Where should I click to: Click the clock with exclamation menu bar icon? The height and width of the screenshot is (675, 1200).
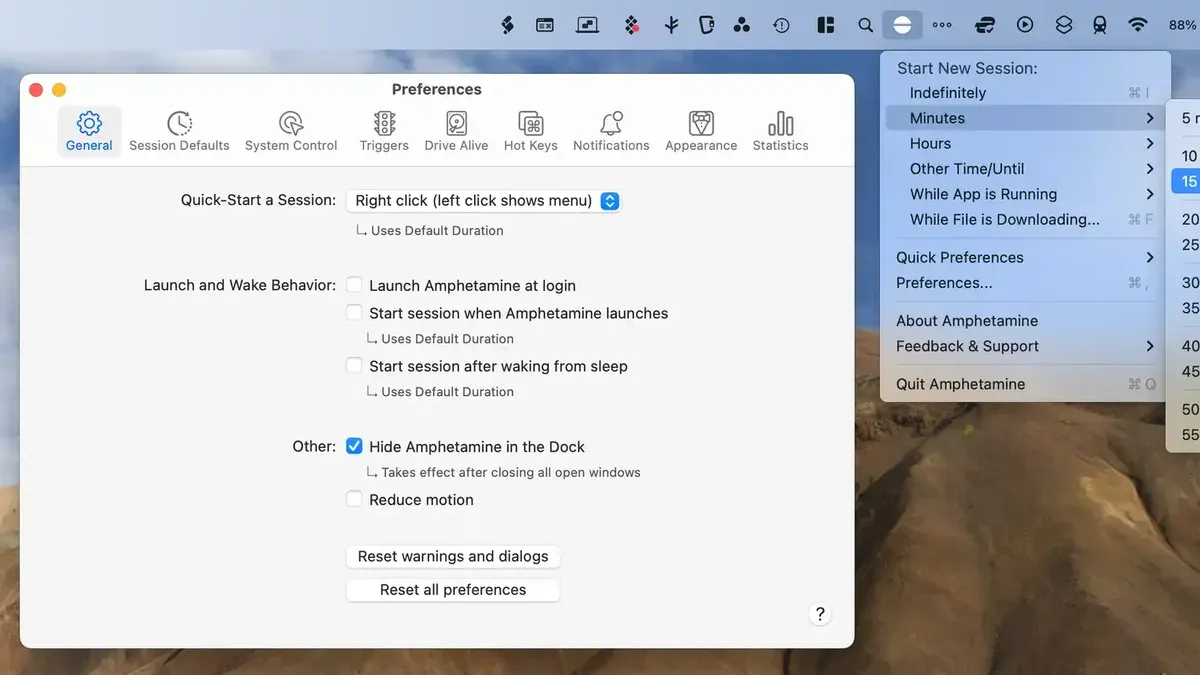(x=782, y=25)
